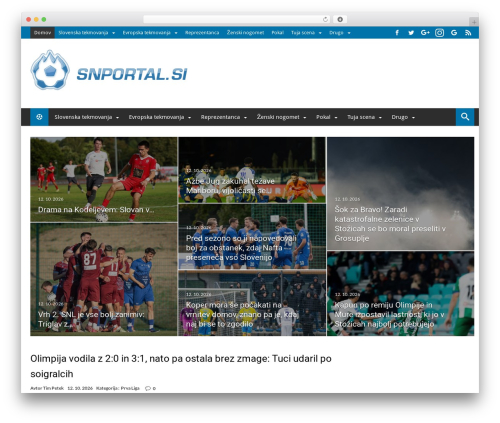Open the RSS feed icon
500x423 pixels.
pos(468,33)
